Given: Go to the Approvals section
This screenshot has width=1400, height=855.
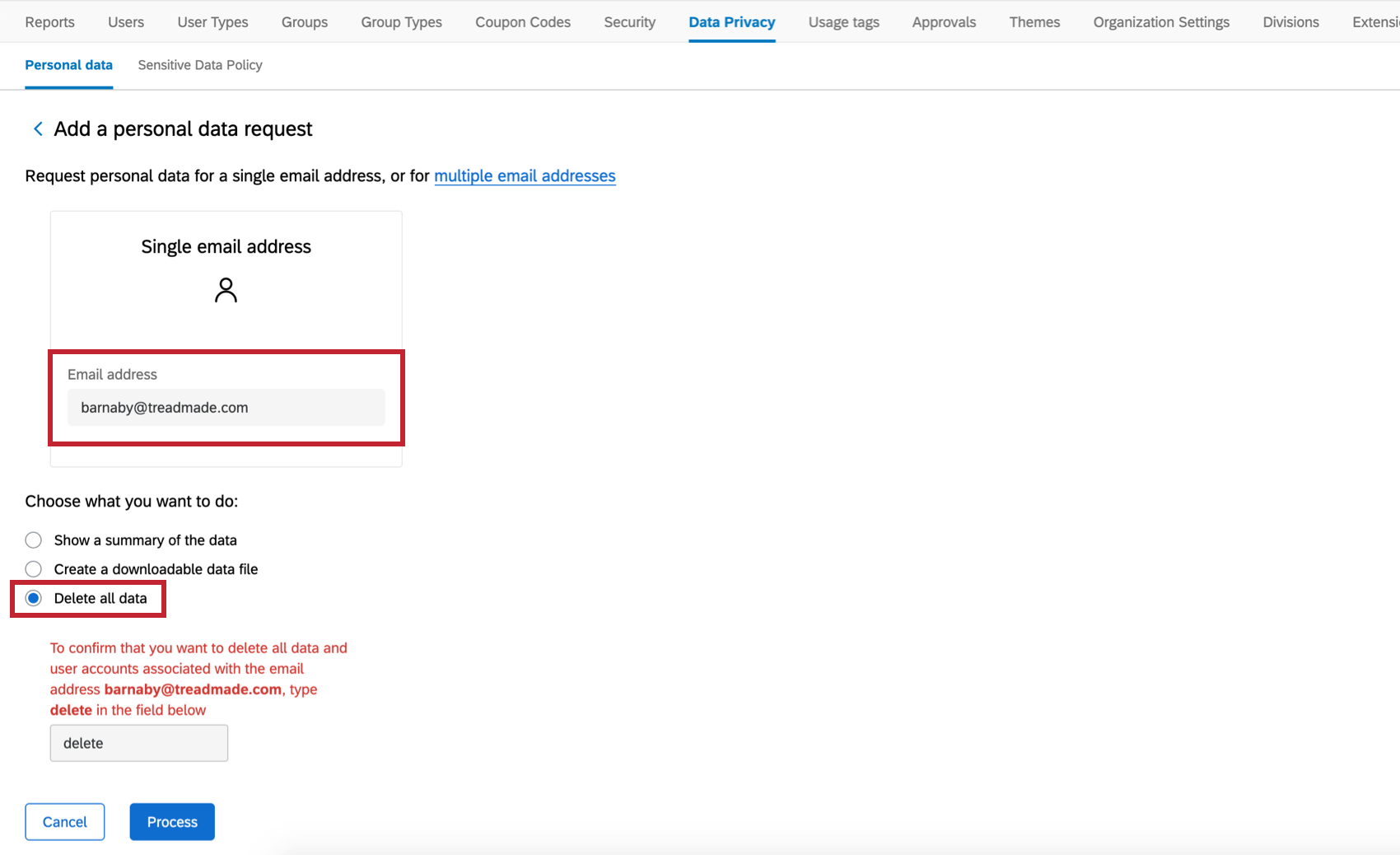Looking at the screenshot, I should point(943,22).
